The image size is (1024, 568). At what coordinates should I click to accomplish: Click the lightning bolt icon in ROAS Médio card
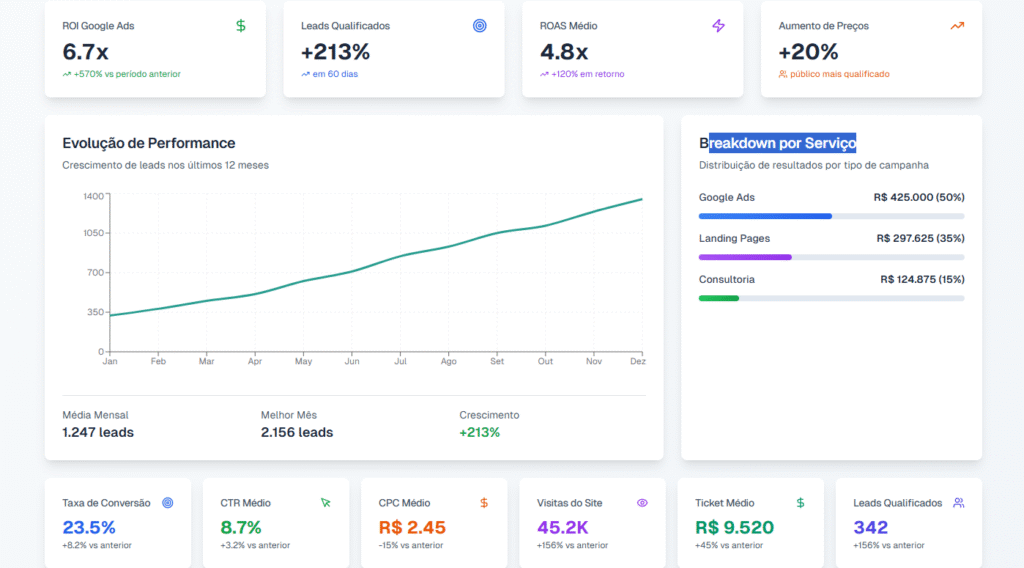718,26
